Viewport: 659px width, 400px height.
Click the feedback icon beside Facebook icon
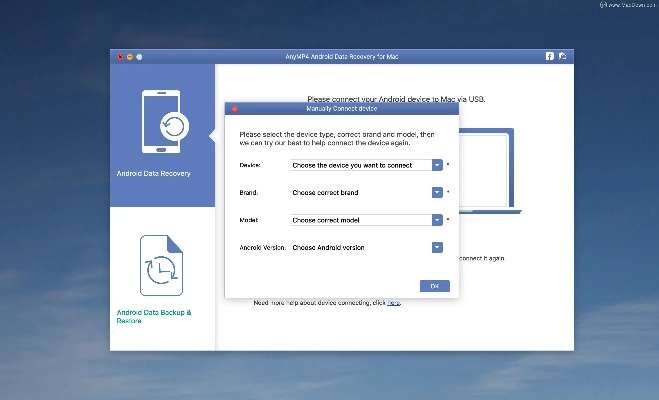(x=563, y=57)
